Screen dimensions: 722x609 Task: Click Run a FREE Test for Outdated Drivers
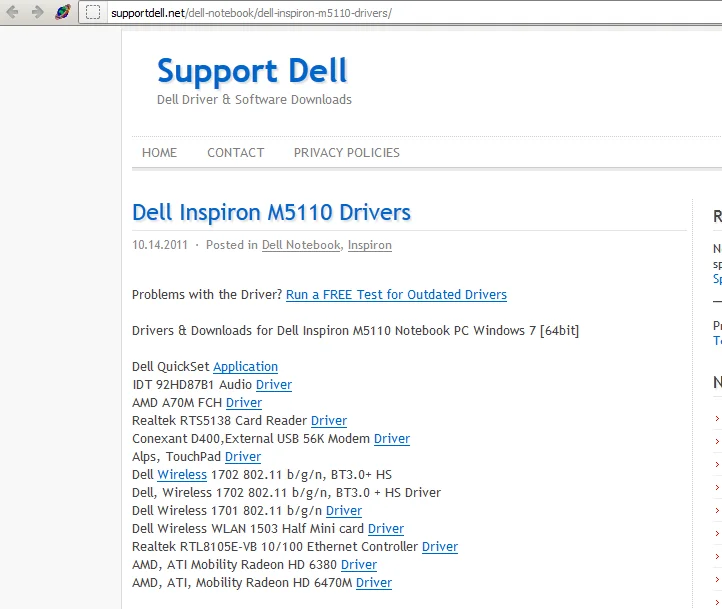396,295
